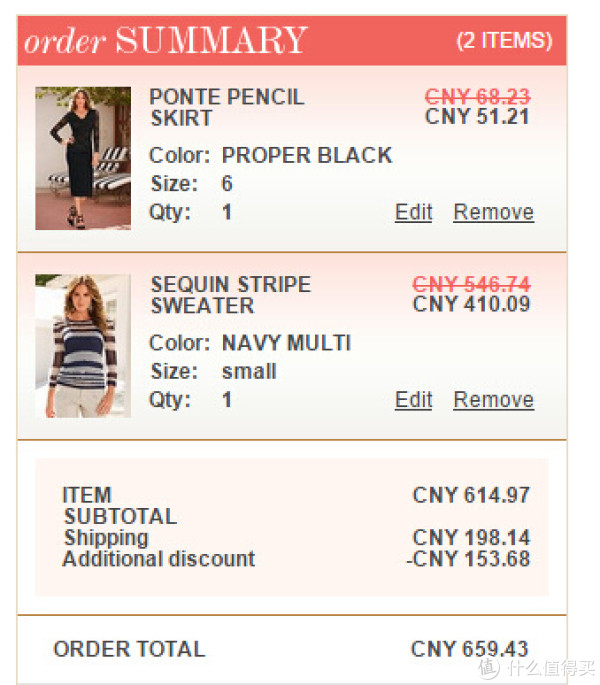The width and height of the screenshot is (600, 685).
Task: Open the Ponte Pencil Skirt product thumbnail
Action: tap(83, 158)
